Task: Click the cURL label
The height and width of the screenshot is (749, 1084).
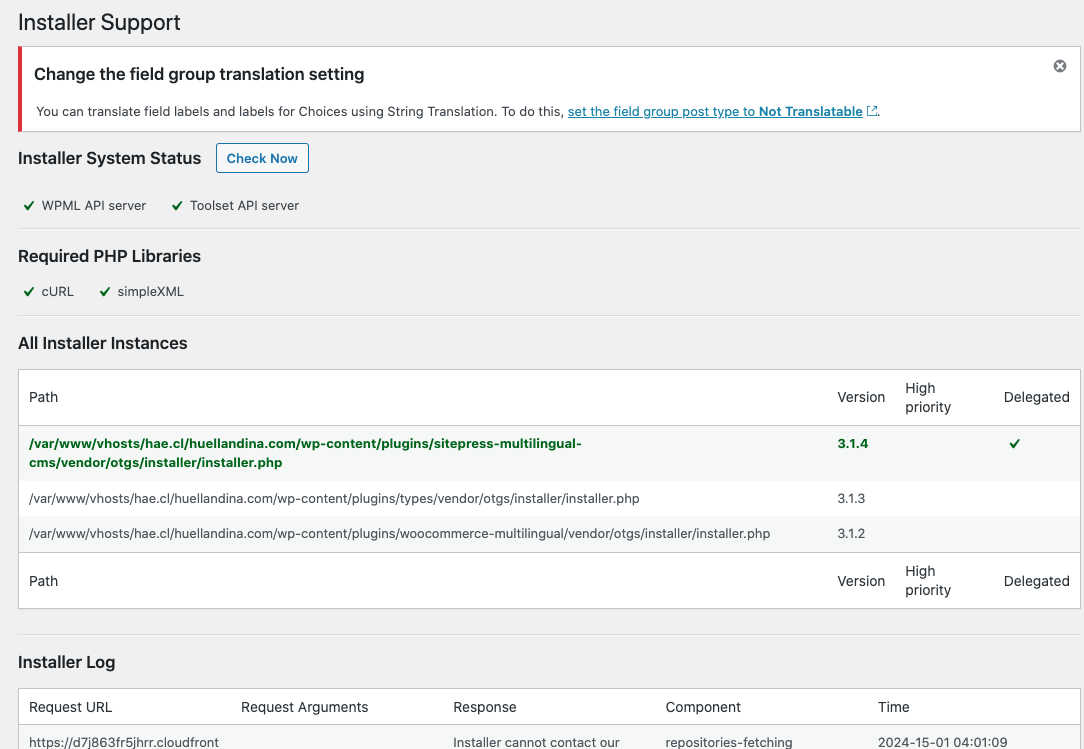Action: pos(57,292)
